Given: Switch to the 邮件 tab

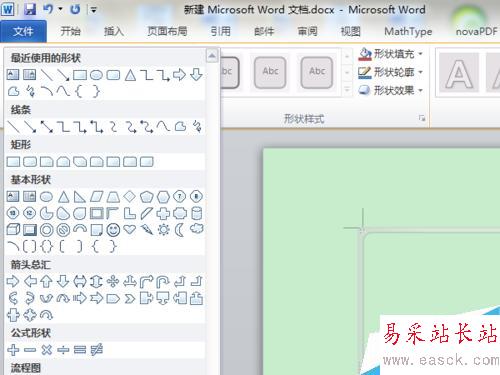Looking at the screenshot, I should click(x=264, y=31).
